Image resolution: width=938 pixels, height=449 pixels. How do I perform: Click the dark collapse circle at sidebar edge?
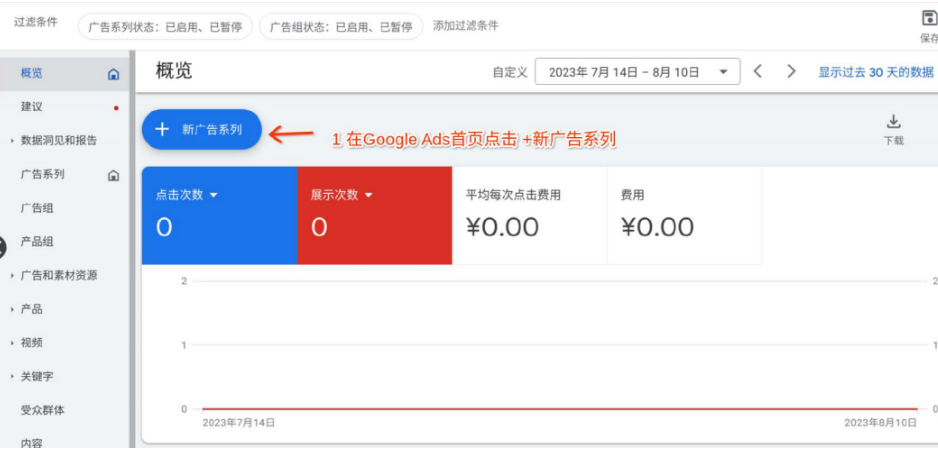pos(2,247)
